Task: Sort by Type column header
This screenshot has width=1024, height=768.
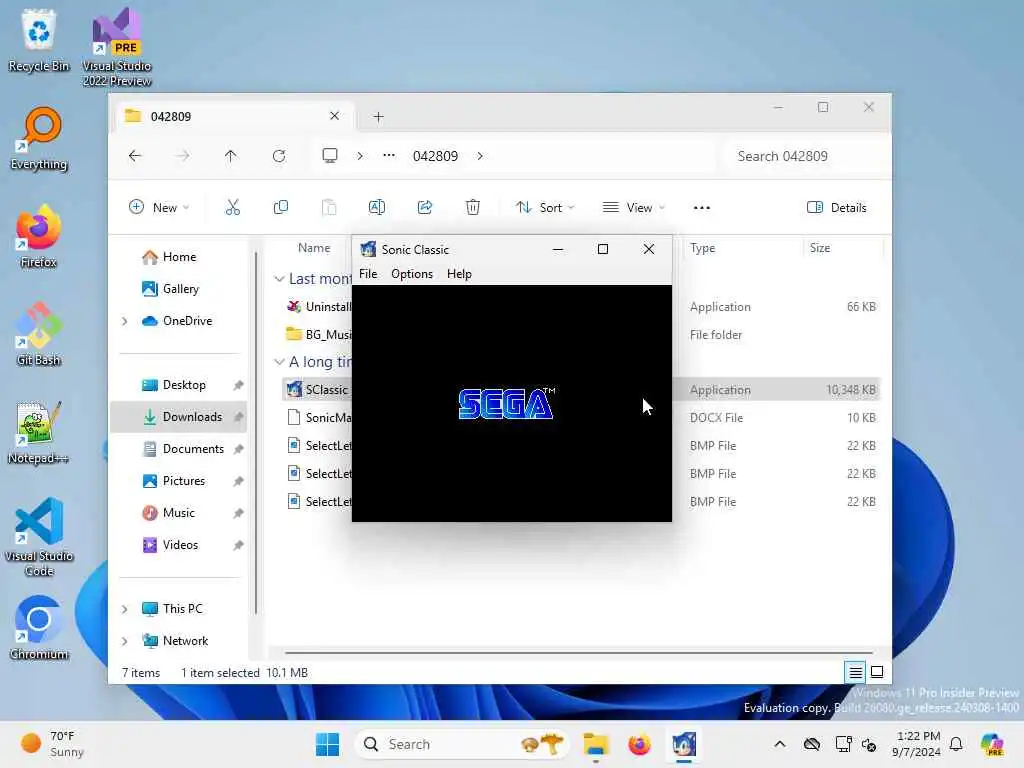Action: point(703,248)
